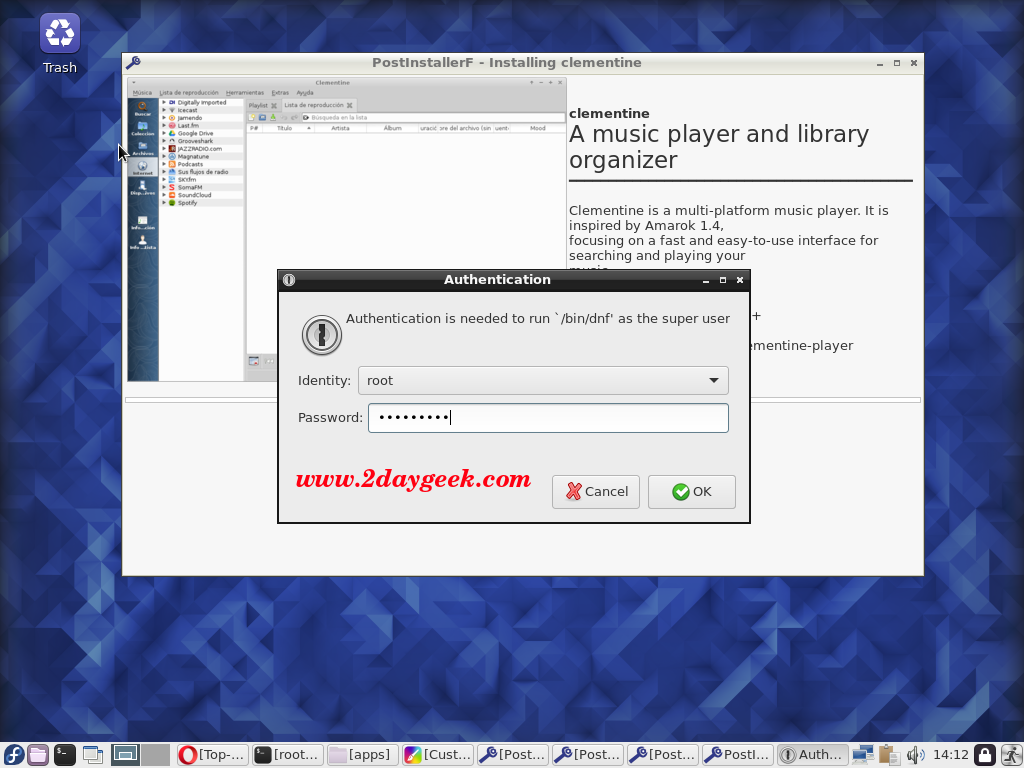
Task: Open the terminal launcher in the panel
Action: 65,755
